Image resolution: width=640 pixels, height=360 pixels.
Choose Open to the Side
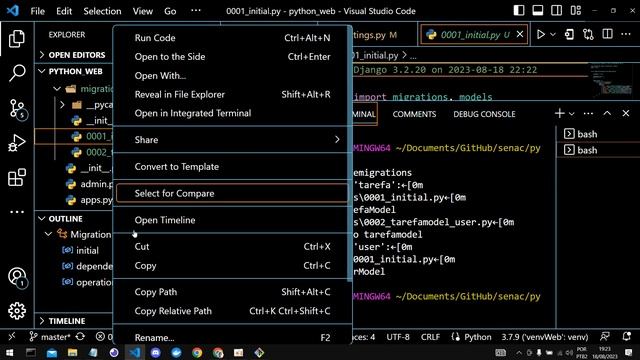coord(232,56)
